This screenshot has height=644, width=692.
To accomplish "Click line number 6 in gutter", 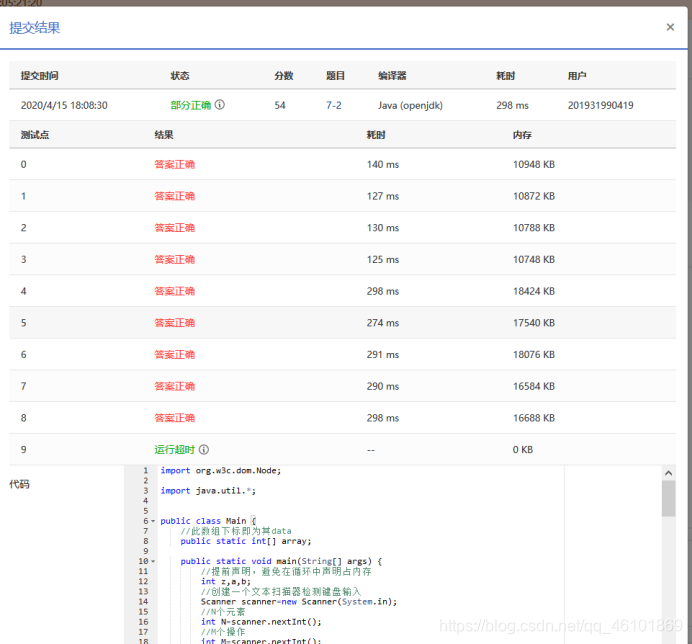I will point(145,521).
